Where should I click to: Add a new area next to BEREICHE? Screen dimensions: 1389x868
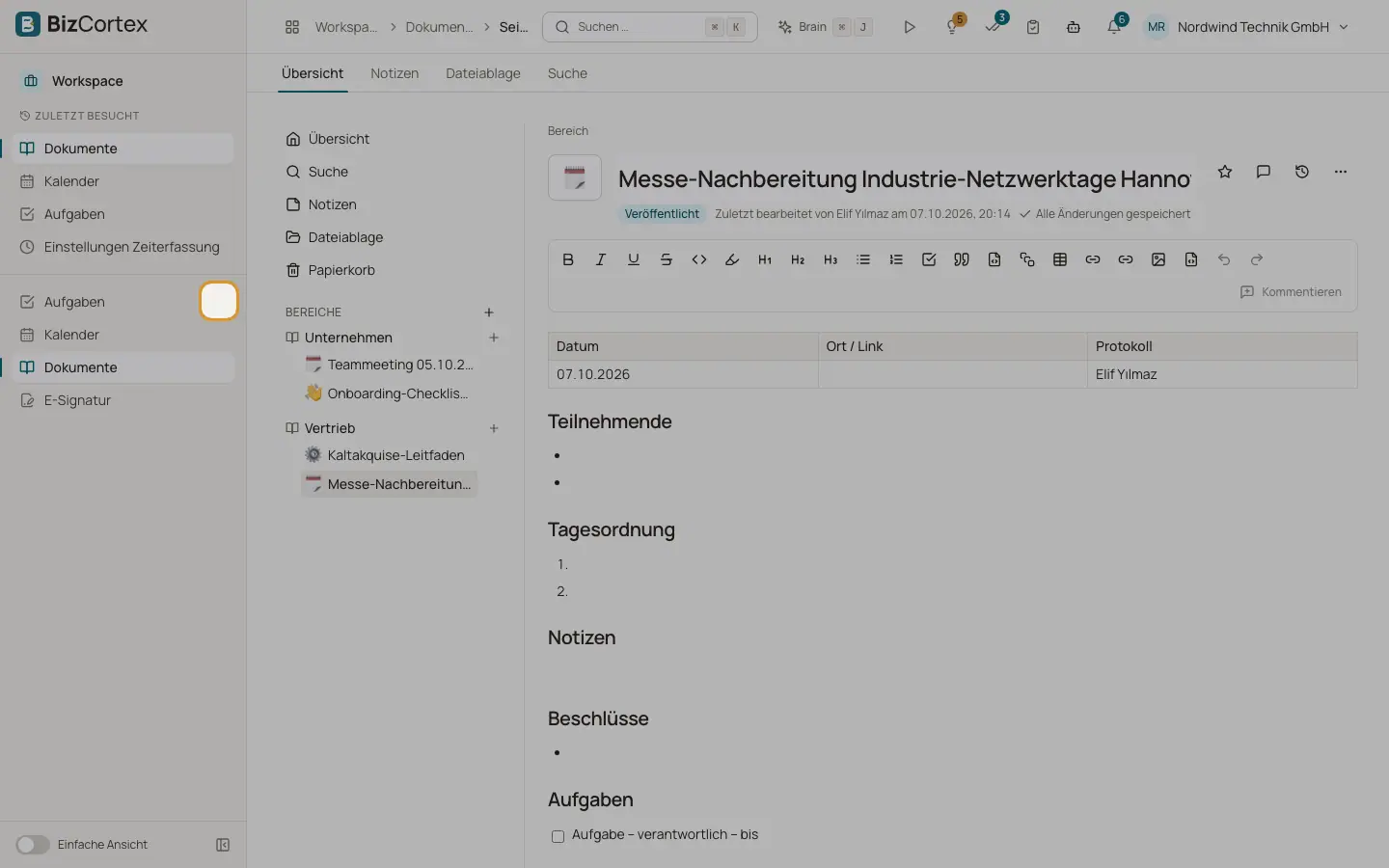489,312
